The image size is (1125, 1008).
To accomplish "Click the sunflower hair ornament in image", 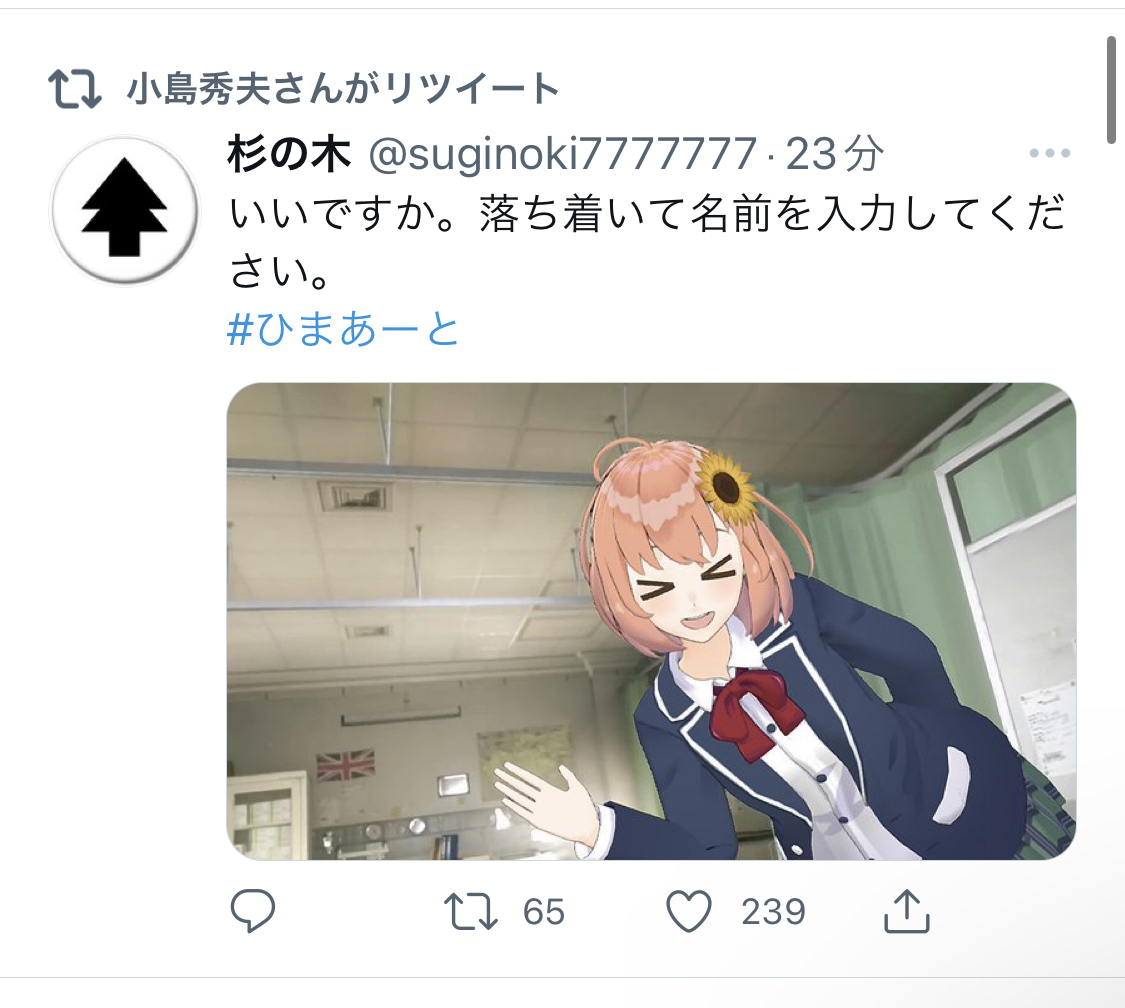I will point(726,487).
